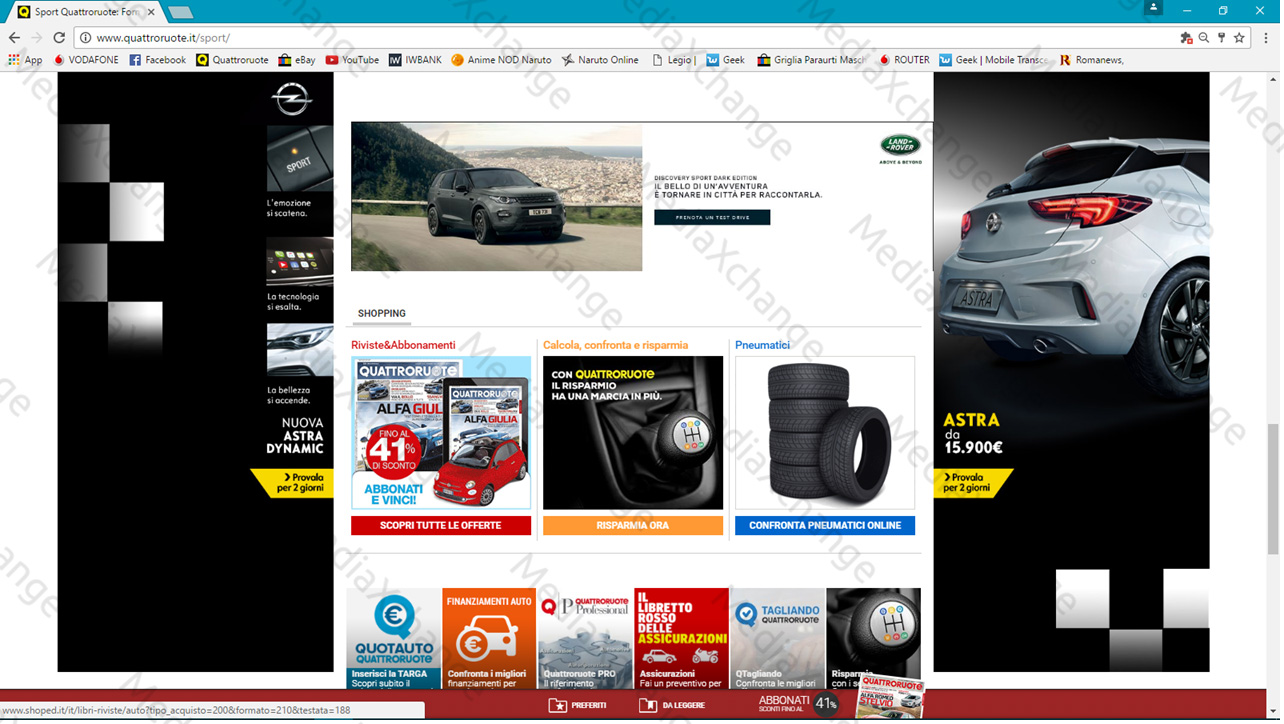Open the Tagliando Quattroruote tile
Image resolution: width=1284 pixels, height=724 pixels.
[x=777, y=638]
